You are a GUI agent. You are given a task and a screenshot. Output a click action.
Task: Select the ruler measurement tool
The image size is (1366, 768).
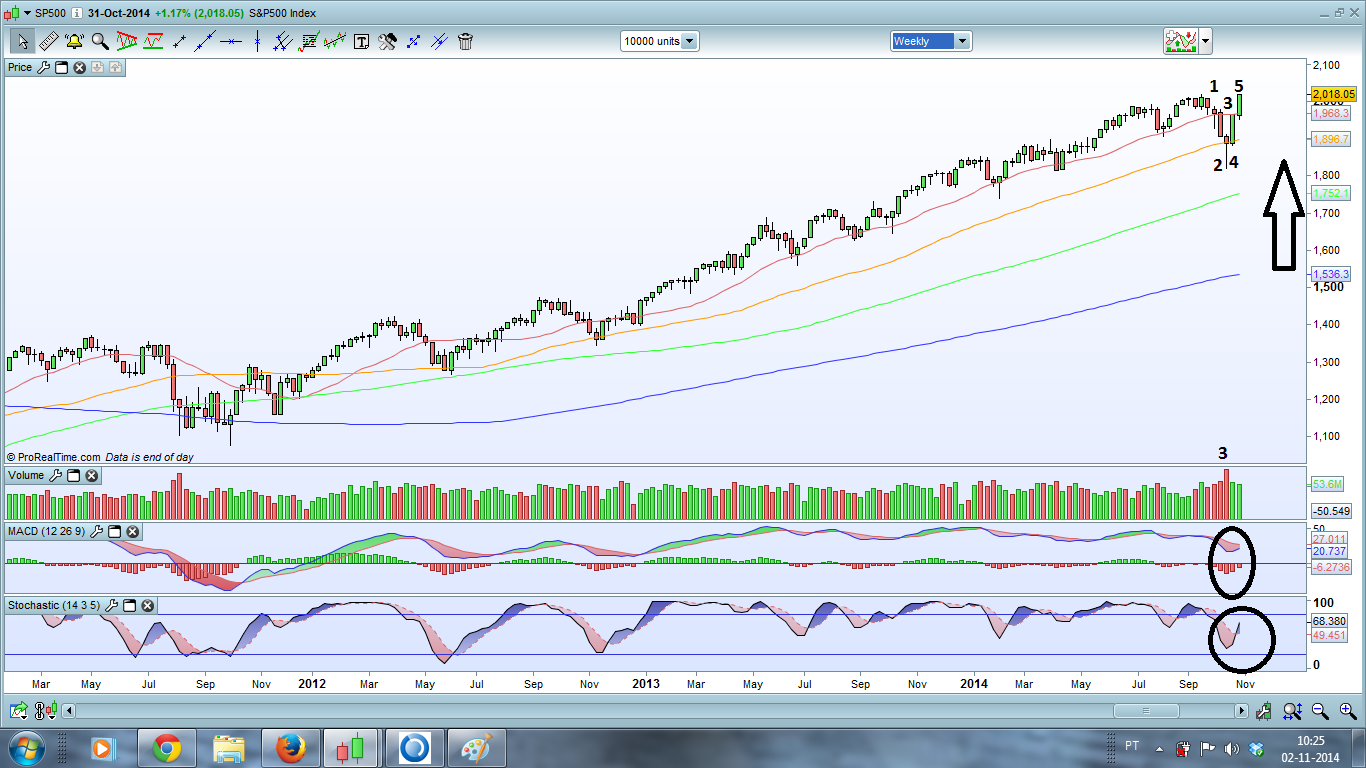48,41
